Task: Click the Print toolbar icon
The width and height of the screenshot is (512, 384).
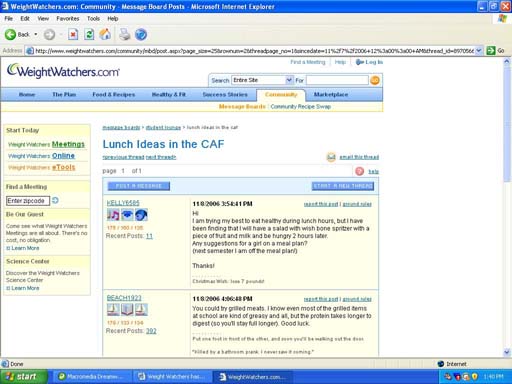Action: click(125, 34)
